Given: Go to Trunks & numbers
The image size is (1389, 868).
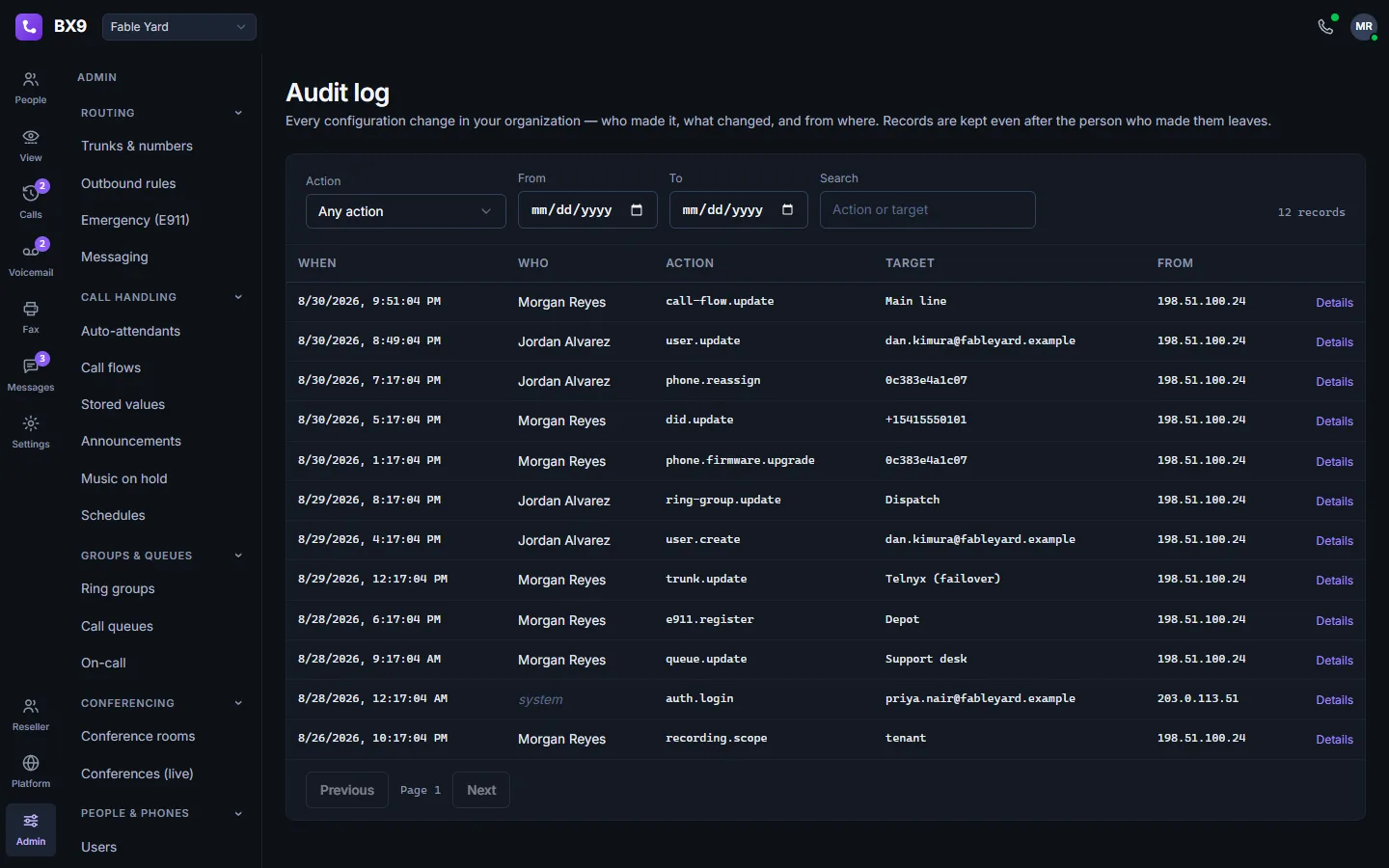Looking at the screenshot, I should (x=137, y=146).
